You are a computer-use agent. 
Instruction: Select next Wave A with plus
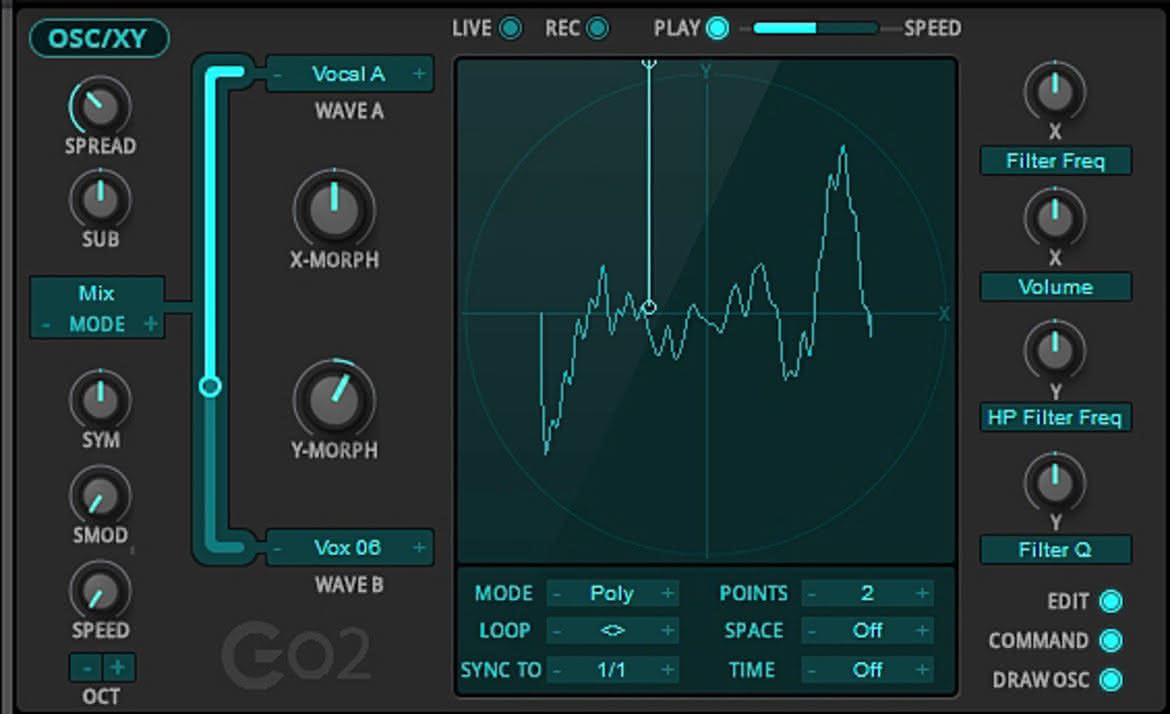point(419,74)
